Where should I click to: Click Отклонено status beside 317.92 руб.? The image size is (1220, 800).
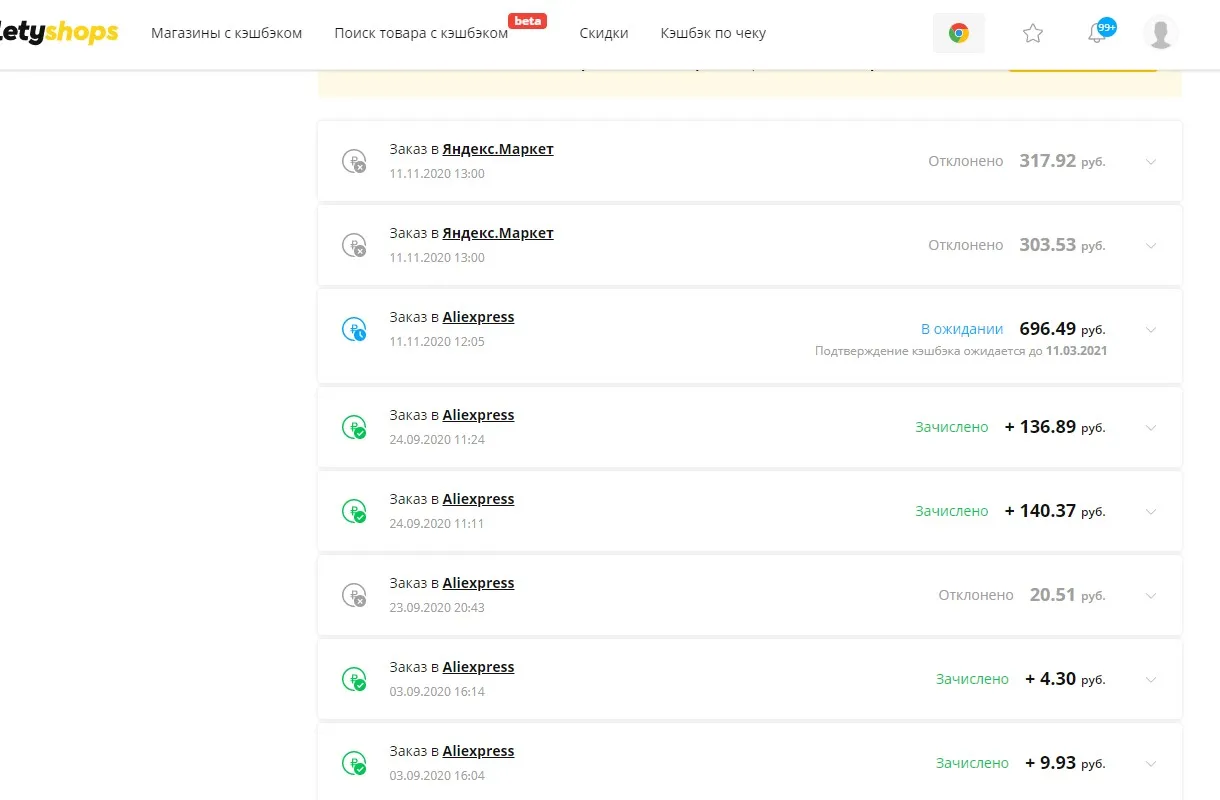[x=965, y=161]
